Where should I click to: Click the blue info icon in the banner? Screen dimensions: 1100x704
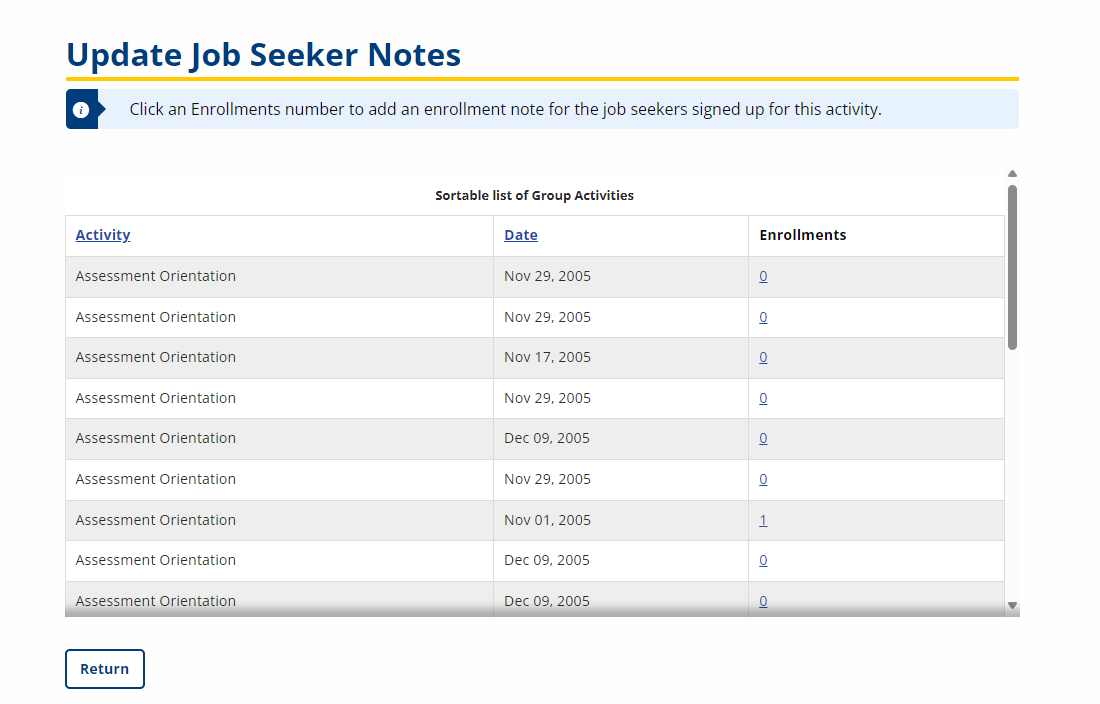(81, 110)
